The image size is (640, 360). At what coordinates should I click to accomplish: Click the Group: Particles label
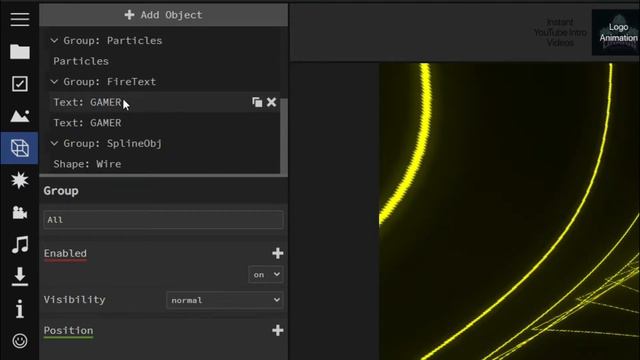click(x=113, y=40)
